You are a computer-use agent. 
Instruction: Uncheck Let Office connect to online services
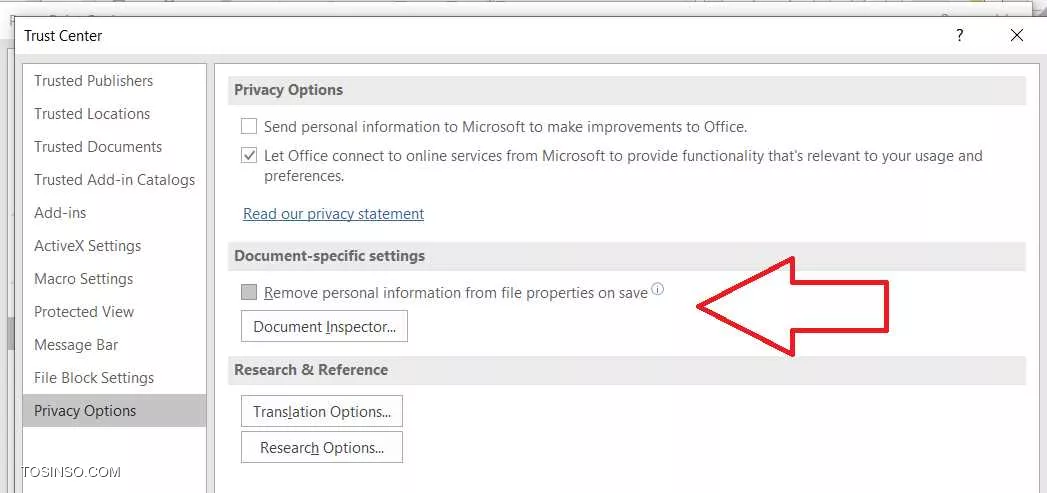249,156
